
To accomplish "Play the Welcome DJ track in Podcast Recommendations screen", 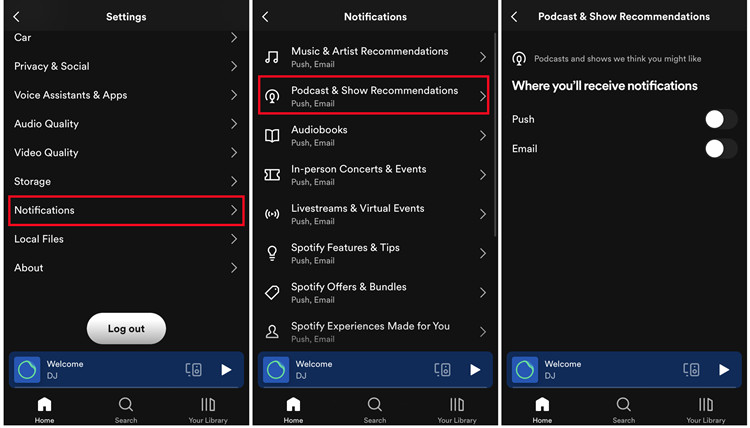I will click(724, 370).
